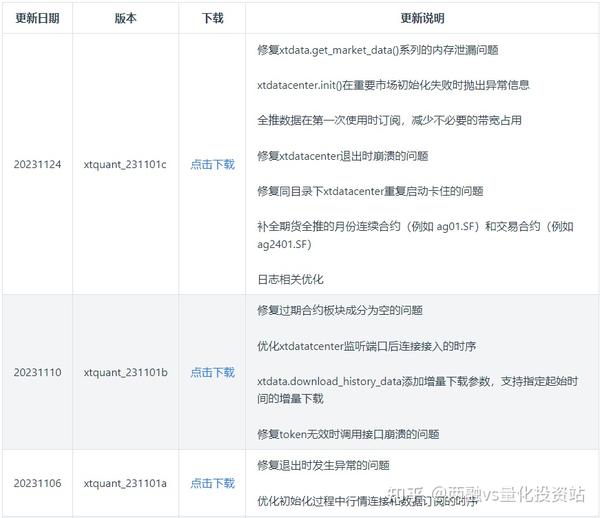The width and height of the screenshot is (600, 518).
Task: Select the 下载 column header
Action: pos(212,18)
